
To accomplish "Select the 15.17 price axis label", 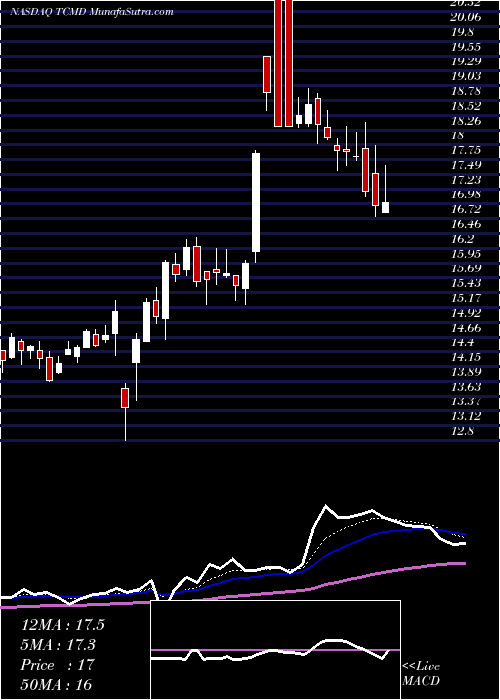I will pos(465,298).
